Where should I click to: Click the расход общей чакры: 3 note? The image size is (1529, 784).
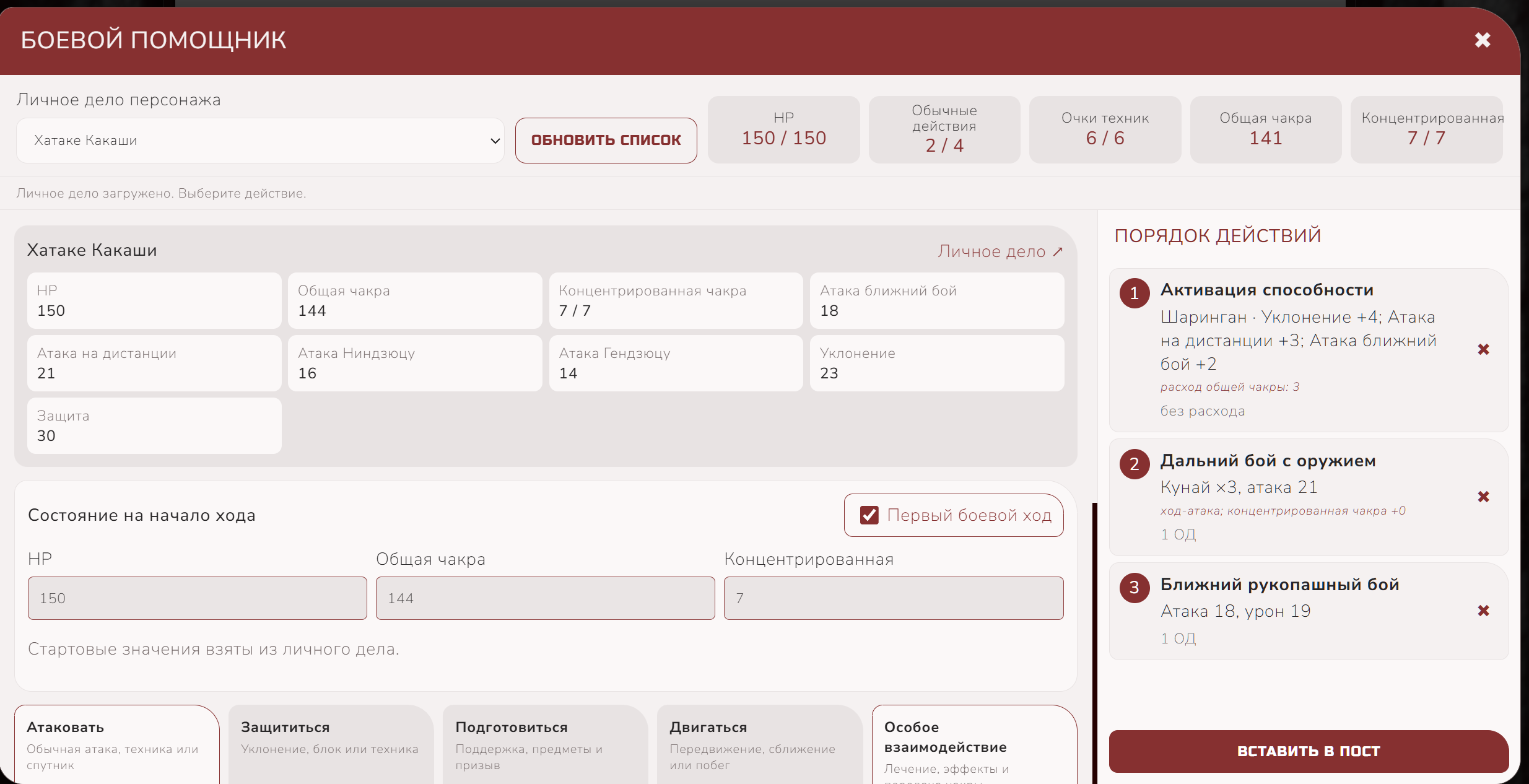[1230, 387]
